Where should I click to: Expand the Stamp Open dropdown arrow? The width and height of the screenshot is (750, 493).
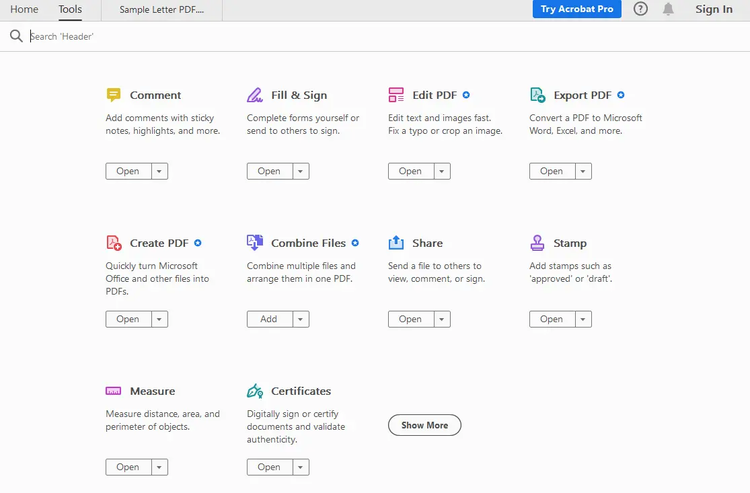click(583, 319)
